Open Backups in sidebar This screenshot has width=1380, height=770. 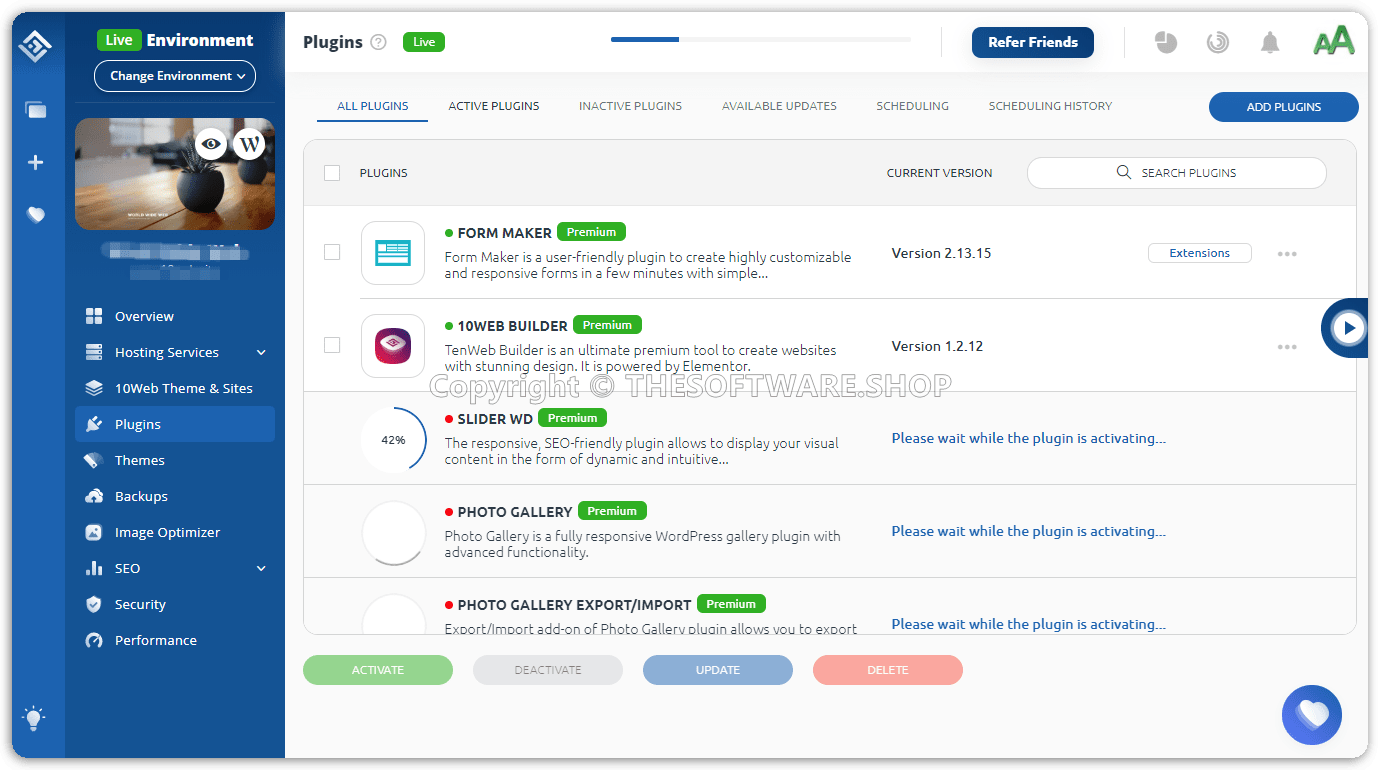pos(175,496)
